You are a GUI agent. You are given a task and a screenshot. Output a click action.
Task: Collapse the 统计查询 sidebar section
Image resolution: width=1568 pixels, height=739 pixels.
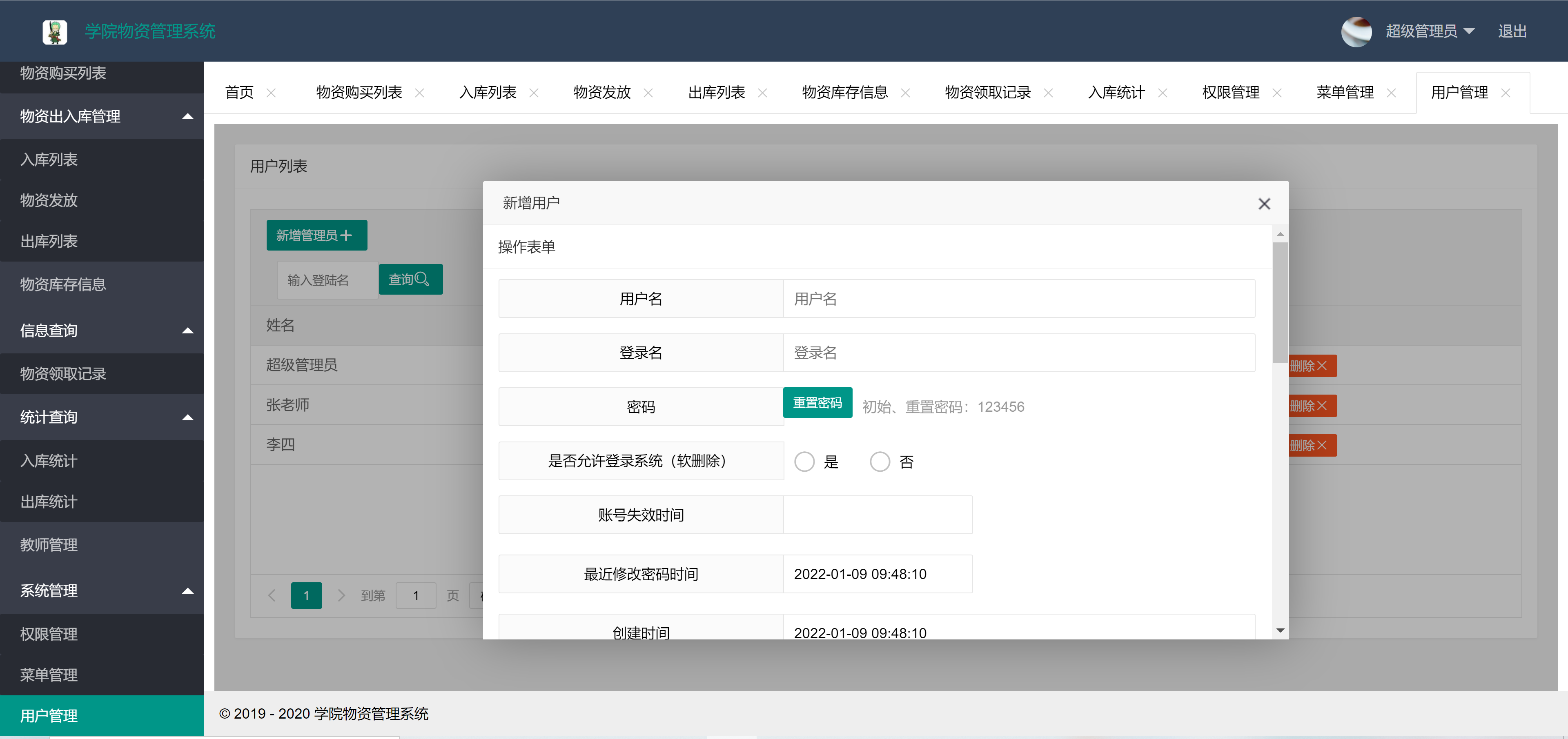pos(189,417)
